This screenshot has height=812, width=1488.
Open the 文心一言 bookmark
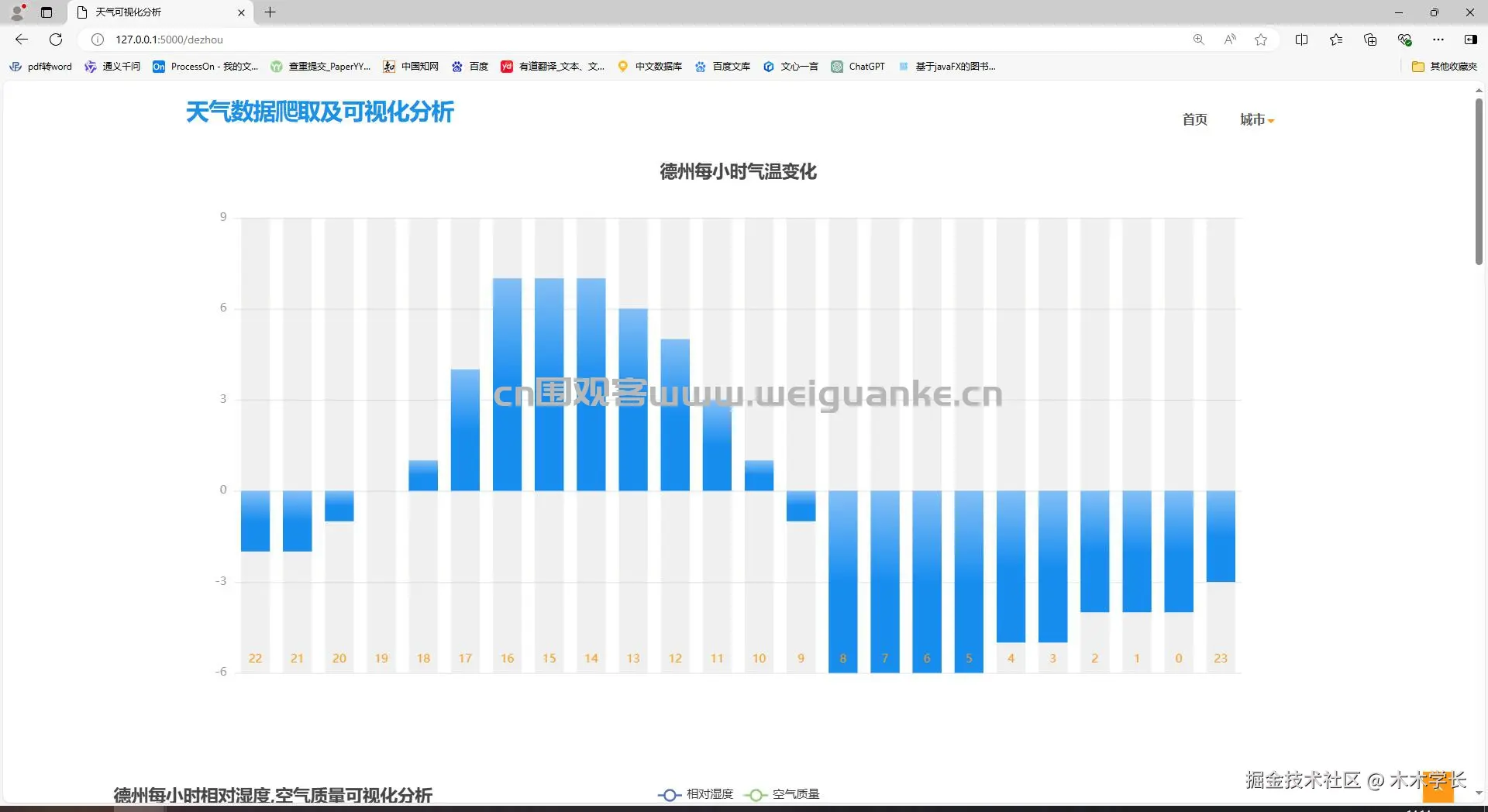(x=790, y=67)
